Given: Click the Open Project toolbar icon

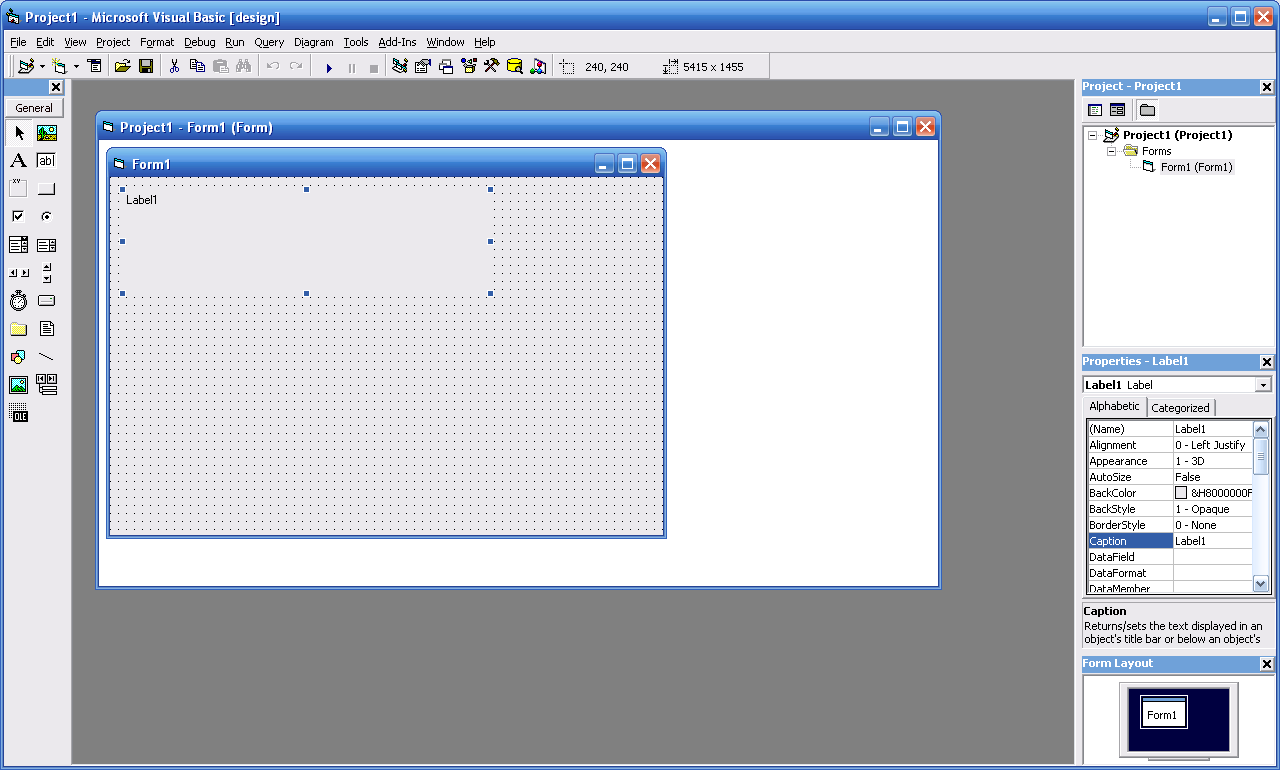Looking at the screenshot, I should pyautogui.click(x=123, y=67).
